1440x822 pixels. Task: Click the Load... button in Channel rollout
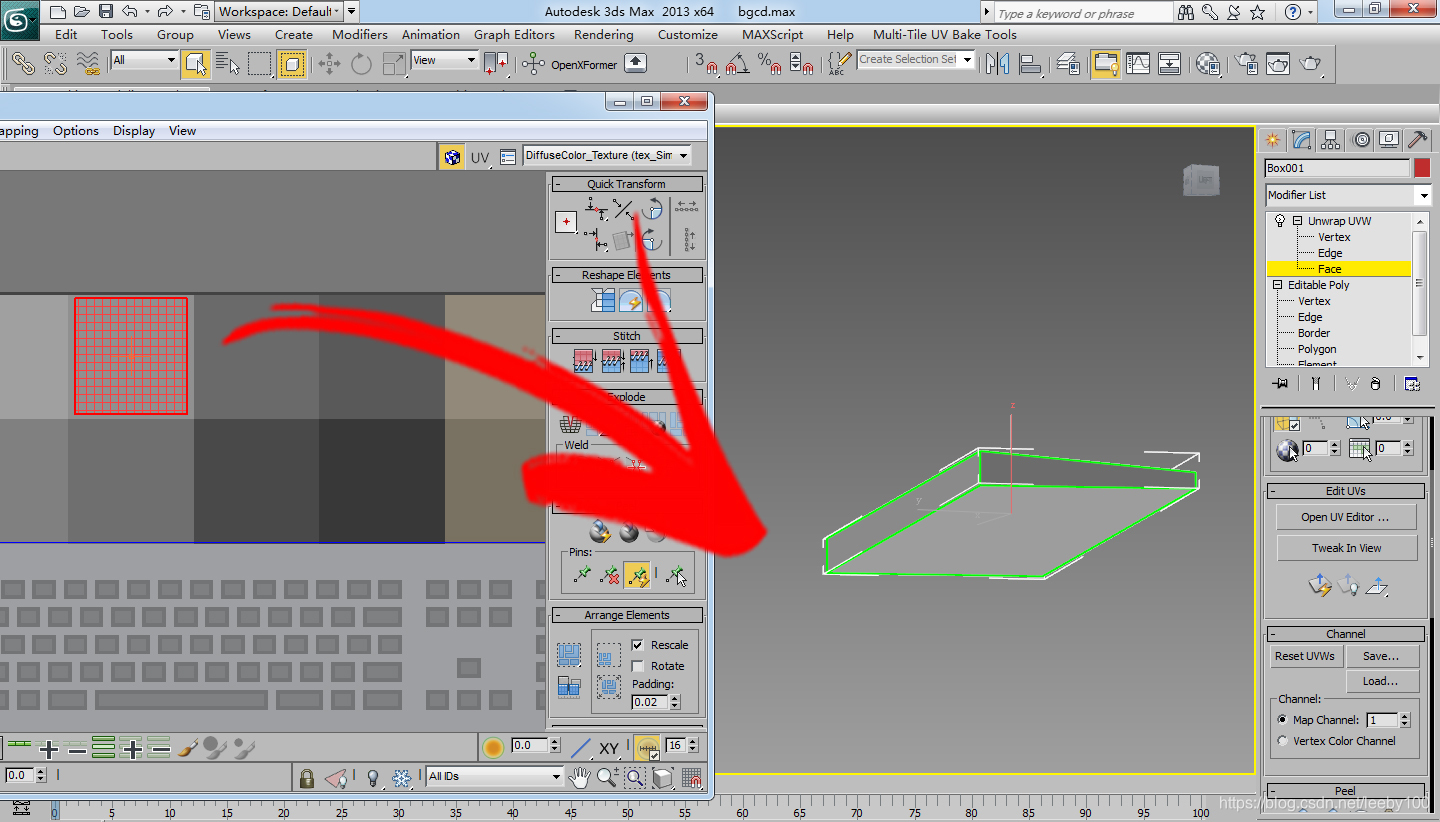click(1381, 681)
